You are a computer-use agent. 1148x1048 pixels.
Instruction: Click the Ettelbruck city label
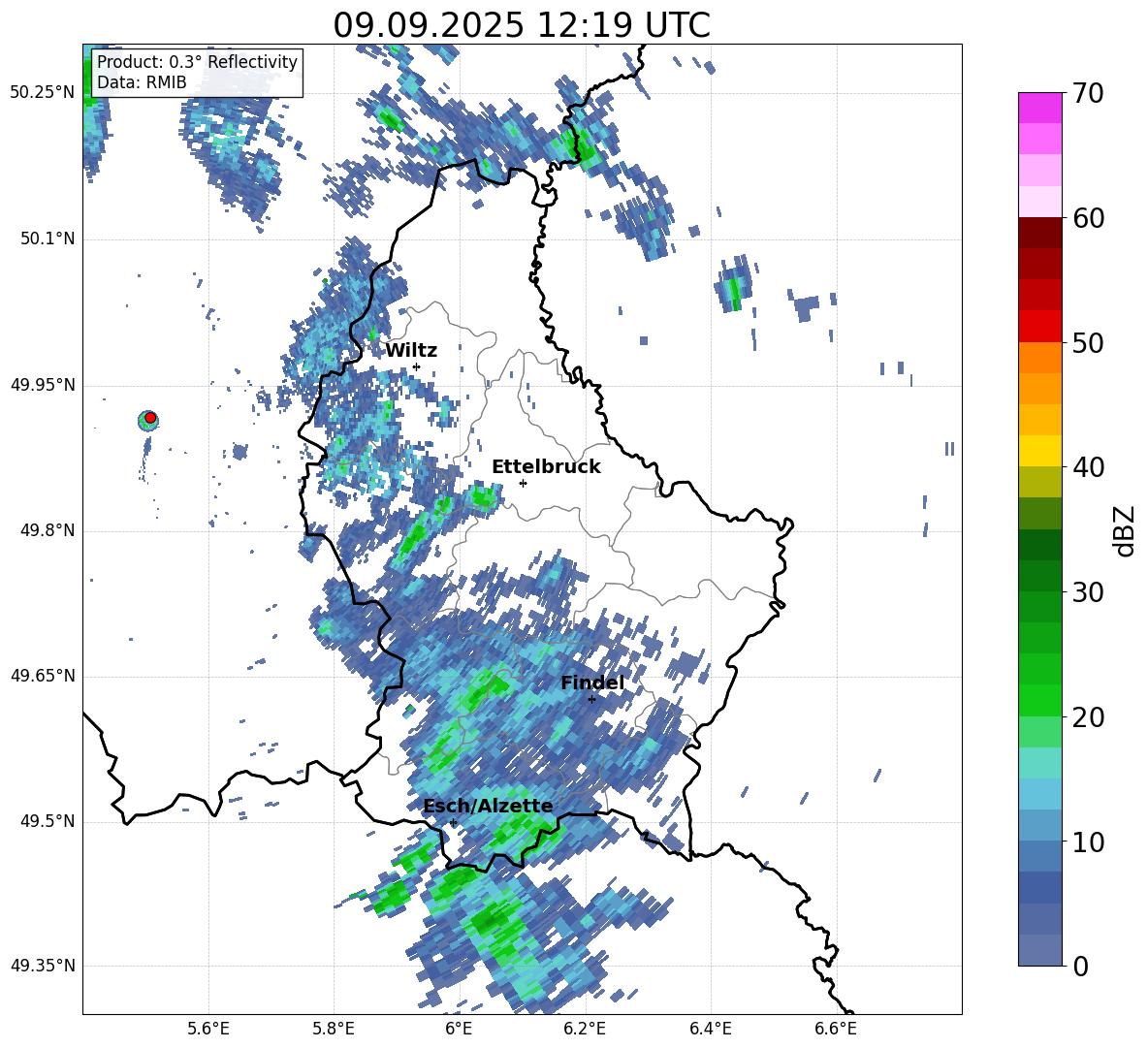[546, 467]
